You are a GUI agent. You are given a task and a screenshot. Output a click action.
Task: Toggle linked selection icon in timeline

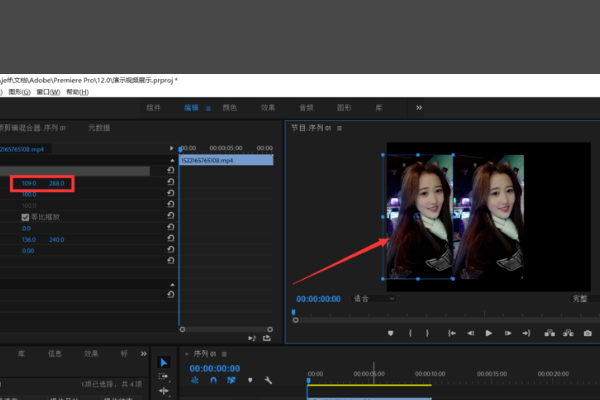(x=231, y=380)
